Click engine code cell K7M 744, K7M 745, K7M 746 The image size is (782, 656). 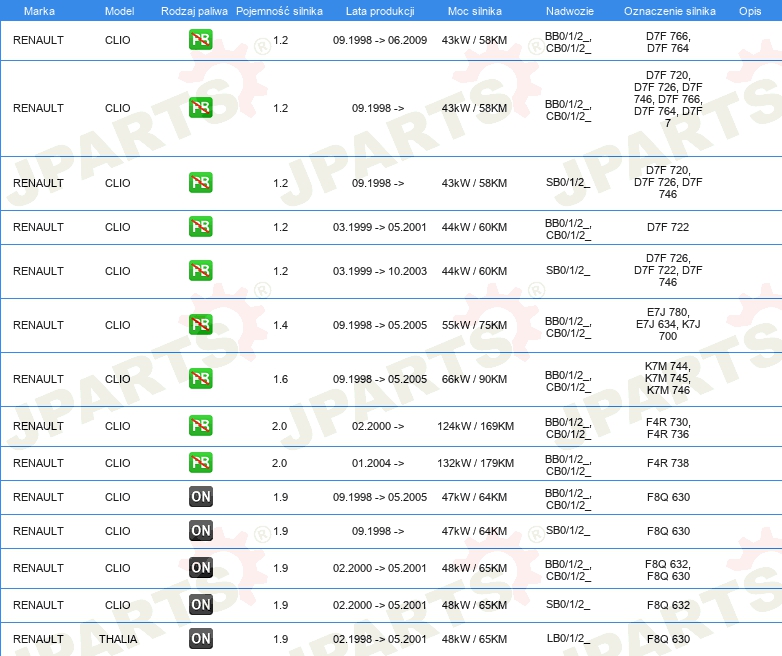668,378
